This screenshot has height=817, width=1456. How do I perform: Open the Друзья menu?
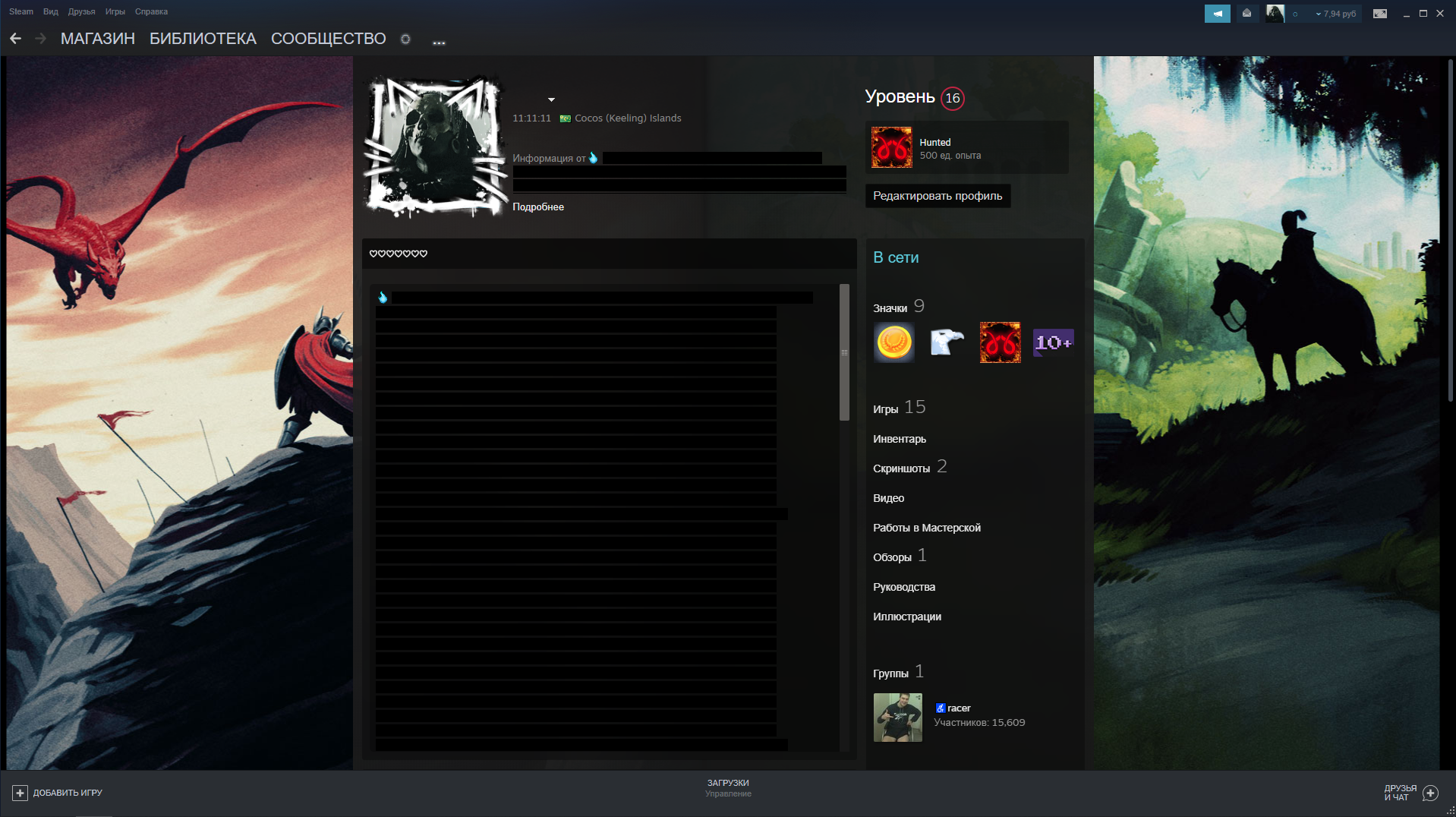[x=81, y=11]
